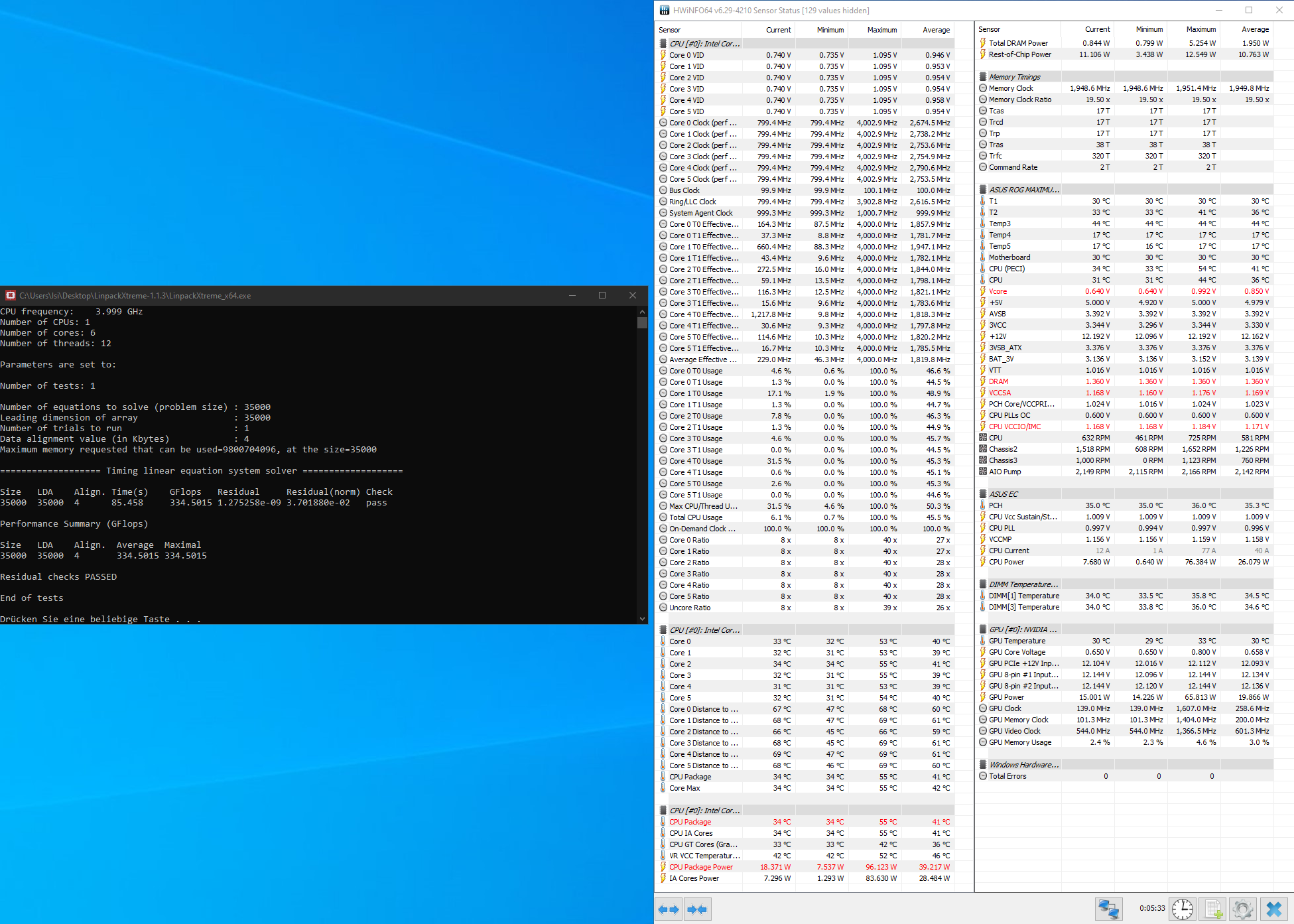Click the fan icon beside Chassis2
Screen dimensions: 1294x924
[983, 449]
